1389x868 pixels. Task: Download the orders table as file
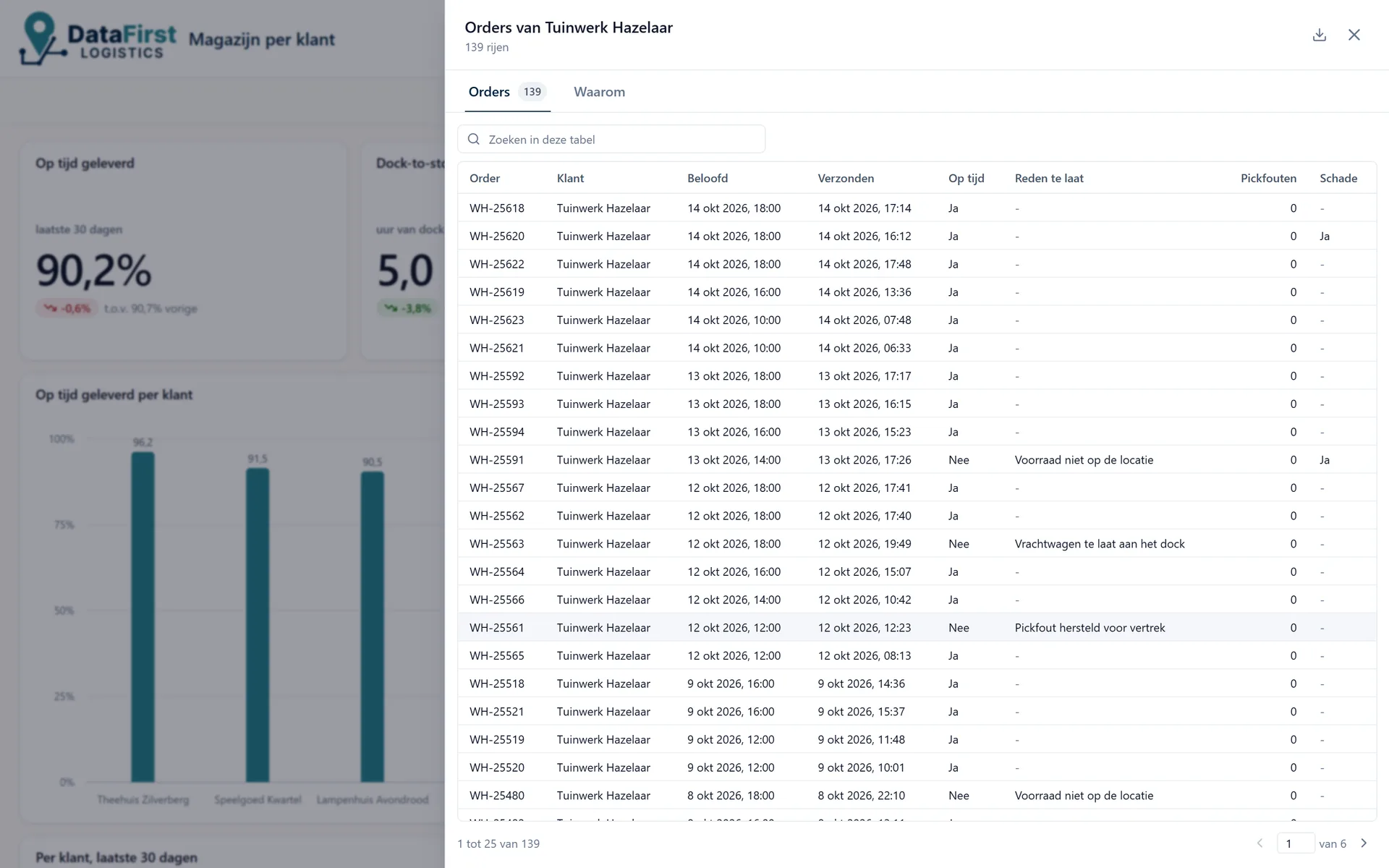point(1319,35)
